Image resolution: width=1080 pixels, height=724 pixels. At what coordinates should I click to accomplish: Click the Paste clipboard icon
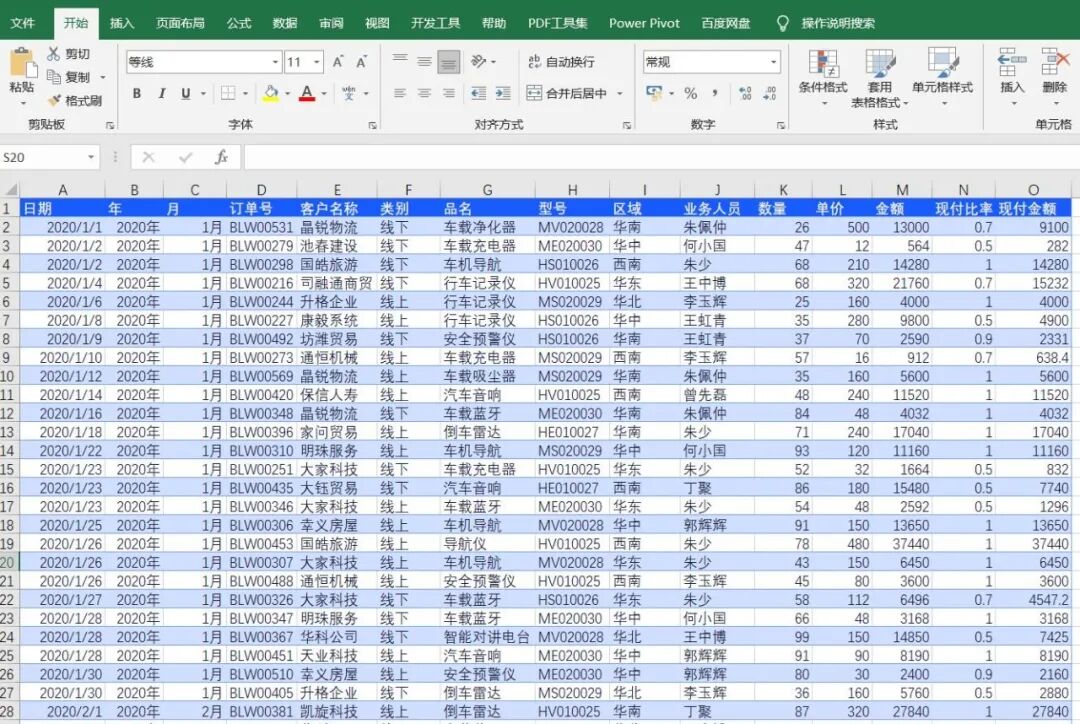(22, 63)
